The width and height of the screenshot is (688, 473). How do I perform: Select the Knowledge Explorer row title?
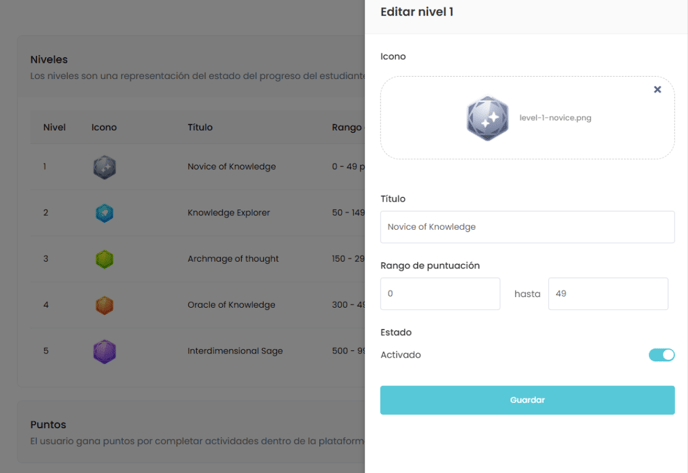pos(229,213)
